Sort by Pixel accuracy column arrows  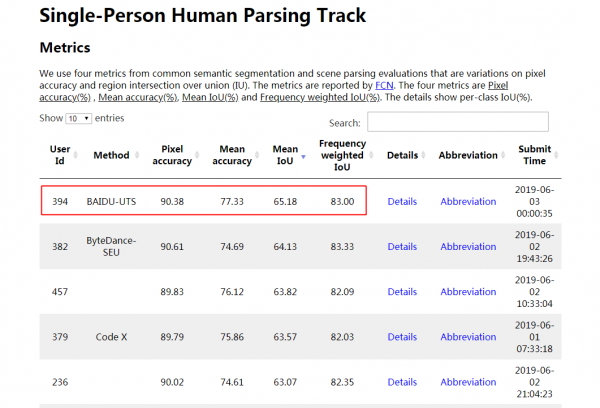click(x=197, y=155)
